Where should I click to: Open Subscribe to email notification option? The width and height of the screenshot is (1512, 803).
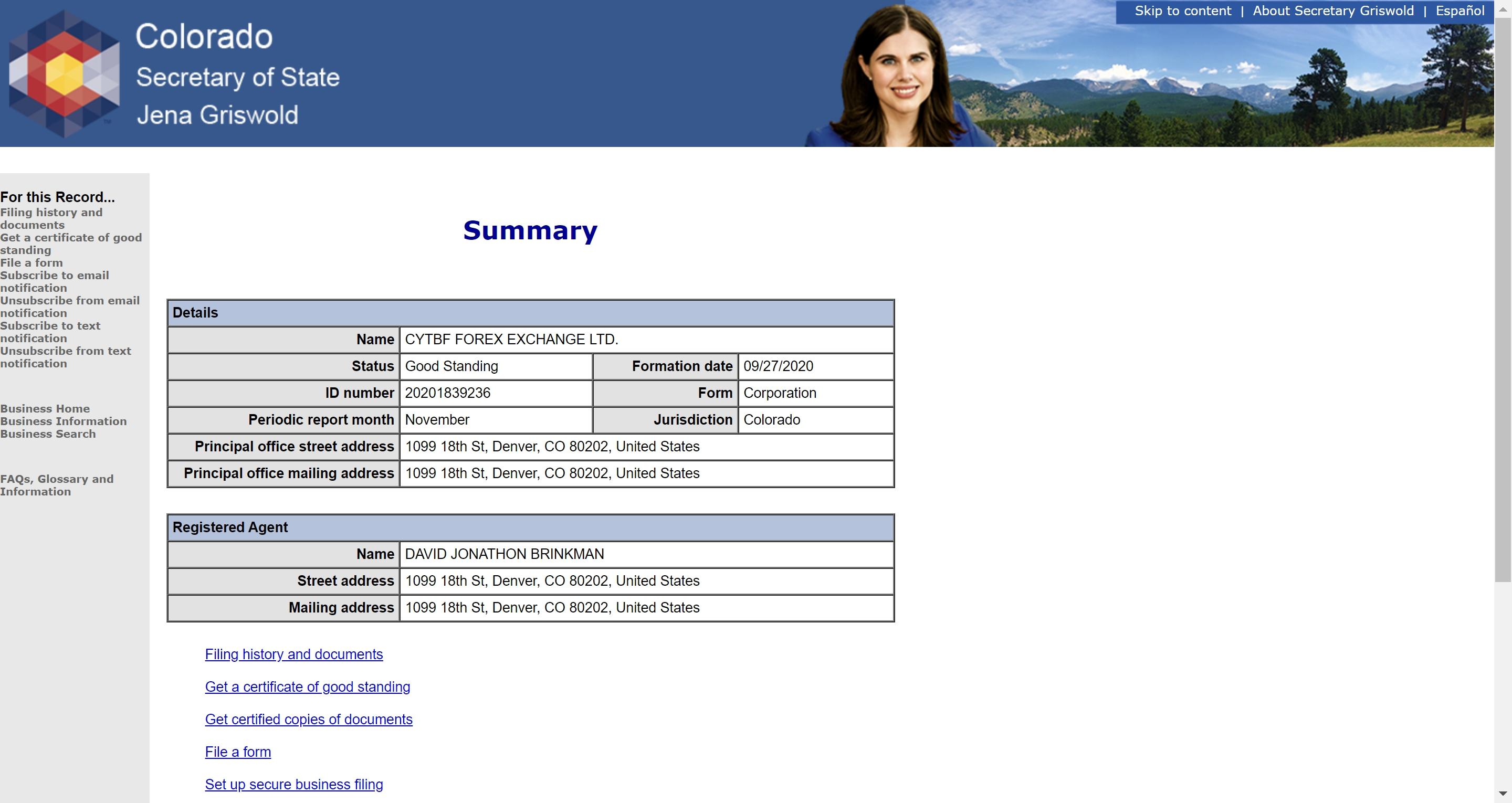tap(54, 281)
